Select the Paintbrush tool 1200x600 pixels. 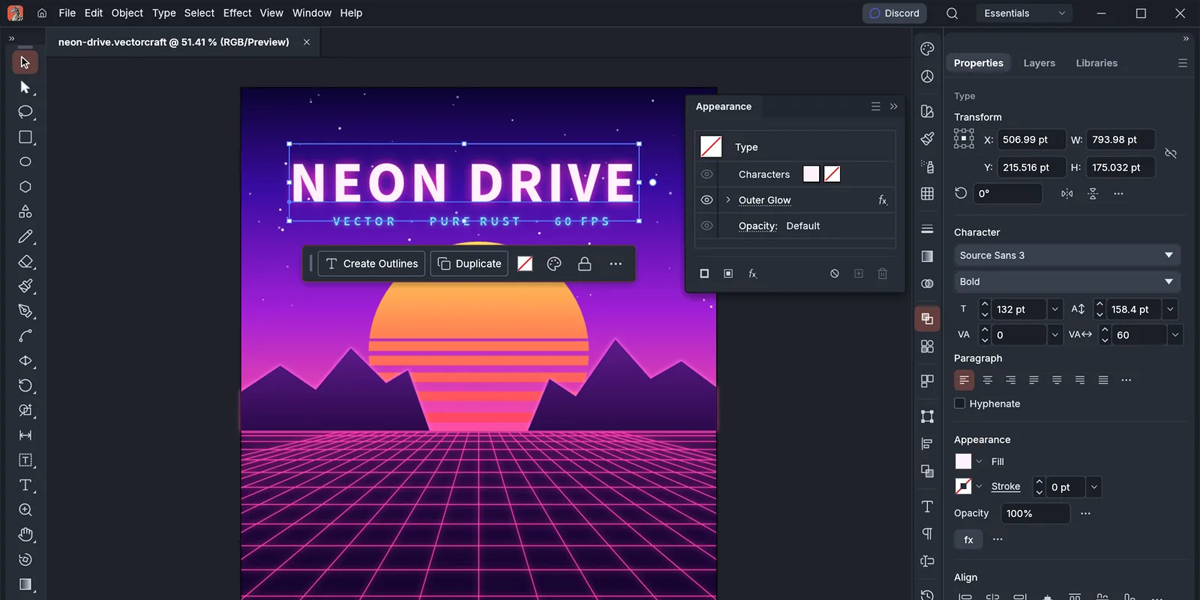click(x=25, y=287)
